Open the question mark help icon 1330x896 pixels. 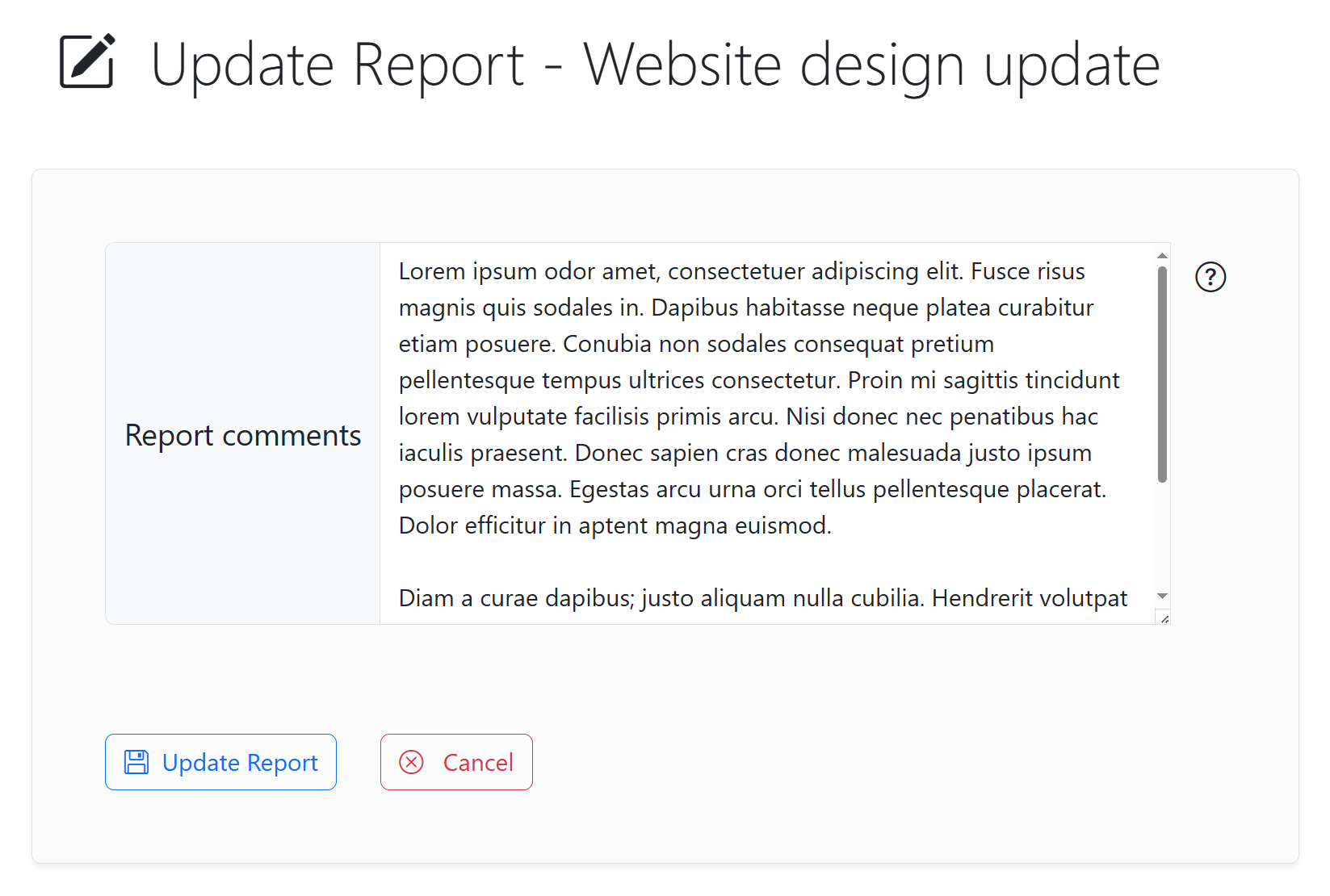click(x=1210, y=277)
